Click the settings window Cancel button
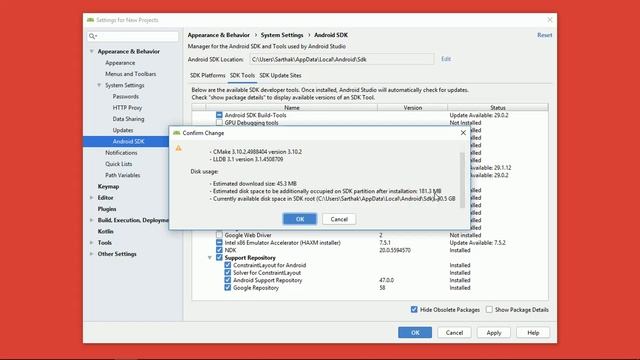This screenshot has width=640, height=360. click(454, 333)
